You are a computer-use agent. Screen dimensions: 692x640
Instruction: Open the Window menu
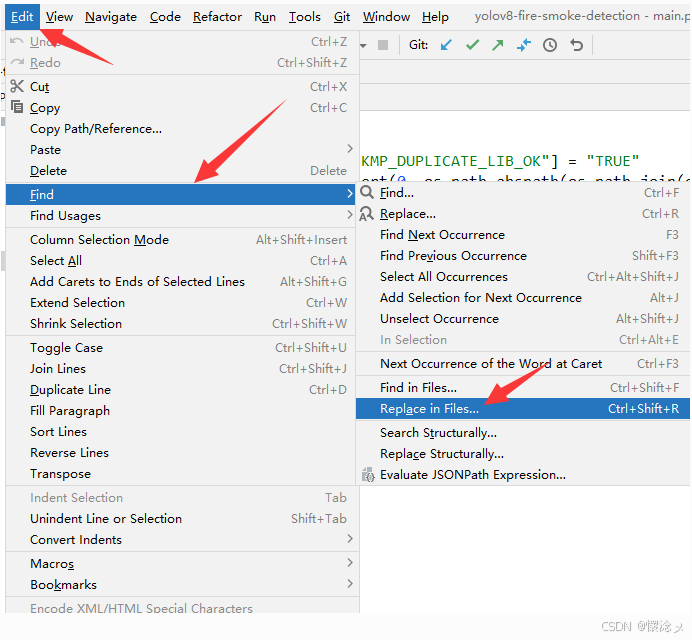tap(386, 17)
